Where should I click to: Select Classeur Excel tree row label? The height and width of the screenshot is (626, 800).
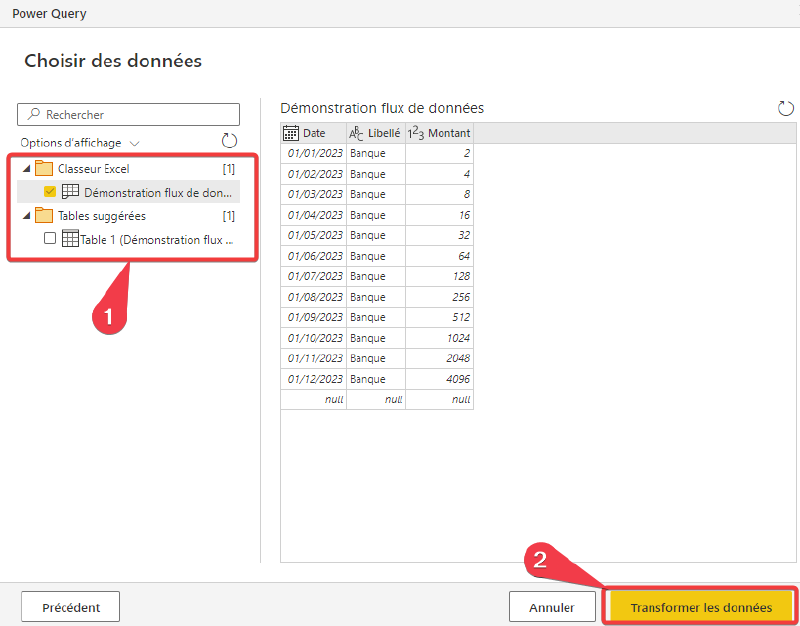click(93, 169)
